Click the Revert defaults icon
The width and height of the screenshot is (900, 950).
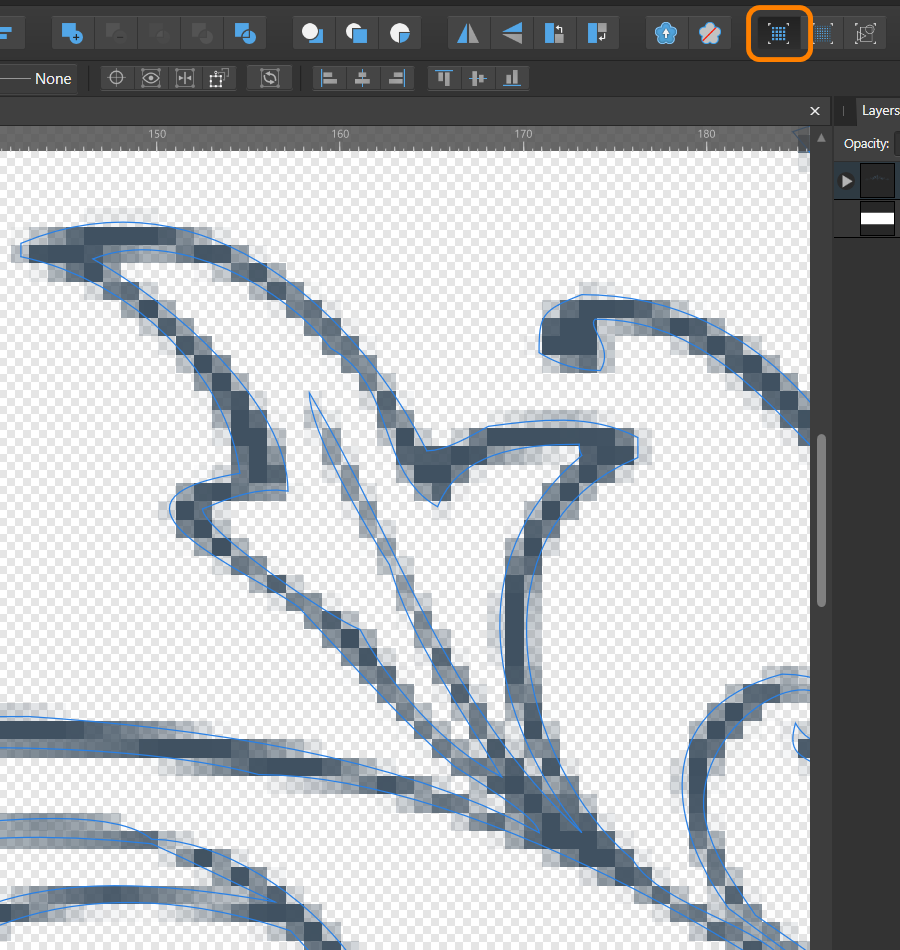(x=709, y=33)
